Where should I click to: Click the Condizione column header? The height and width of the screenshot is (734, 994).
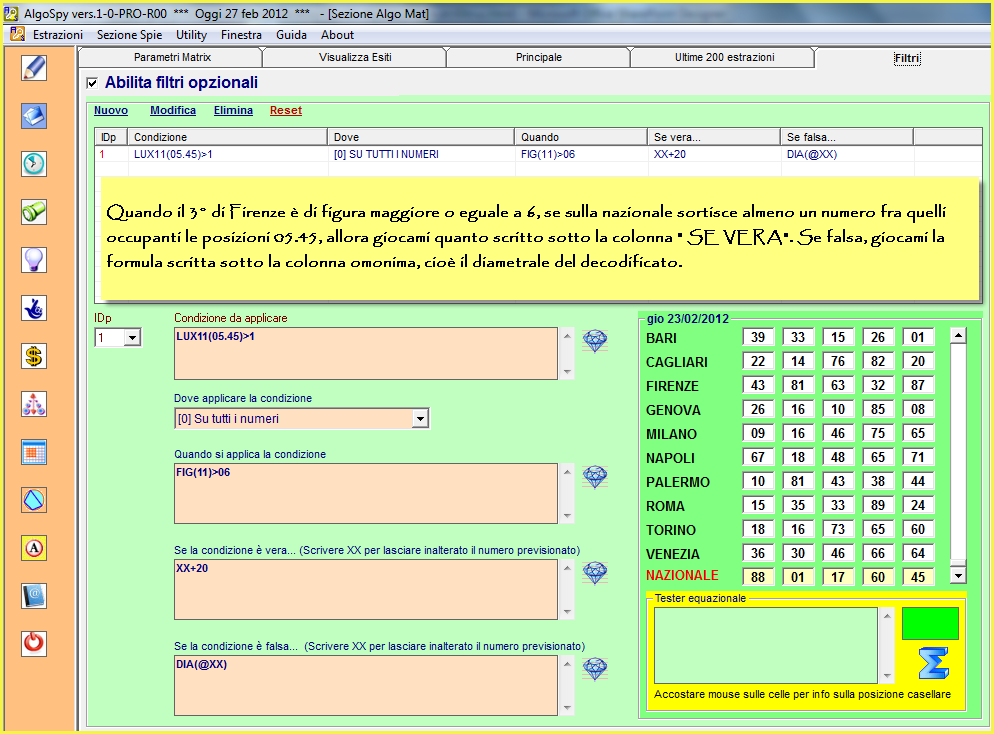pyautogui.click(x=227, y=137)
